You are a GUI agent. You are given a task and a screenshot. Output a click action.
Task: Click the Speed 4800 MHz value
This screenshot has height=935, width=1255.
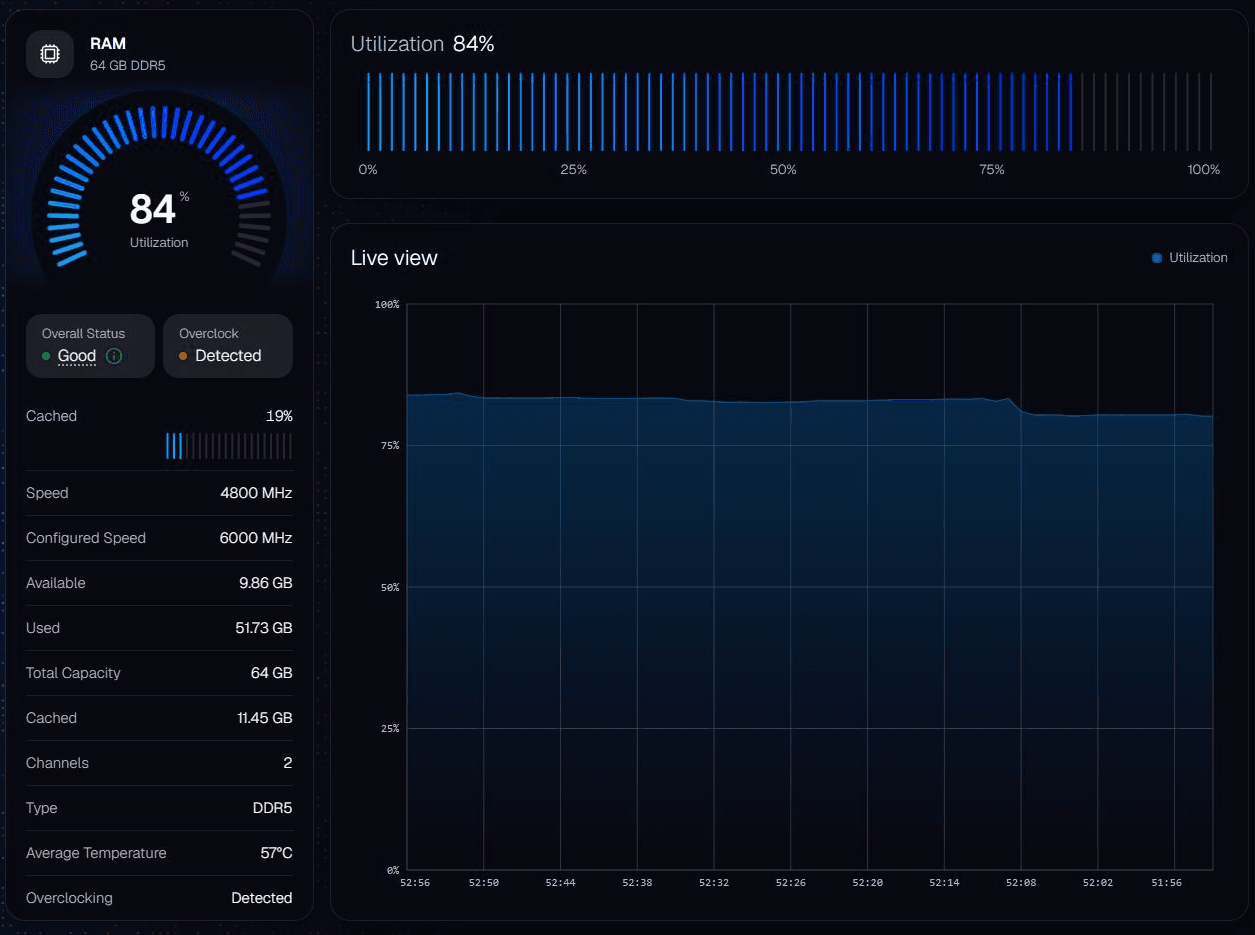(x=256, y=493)
